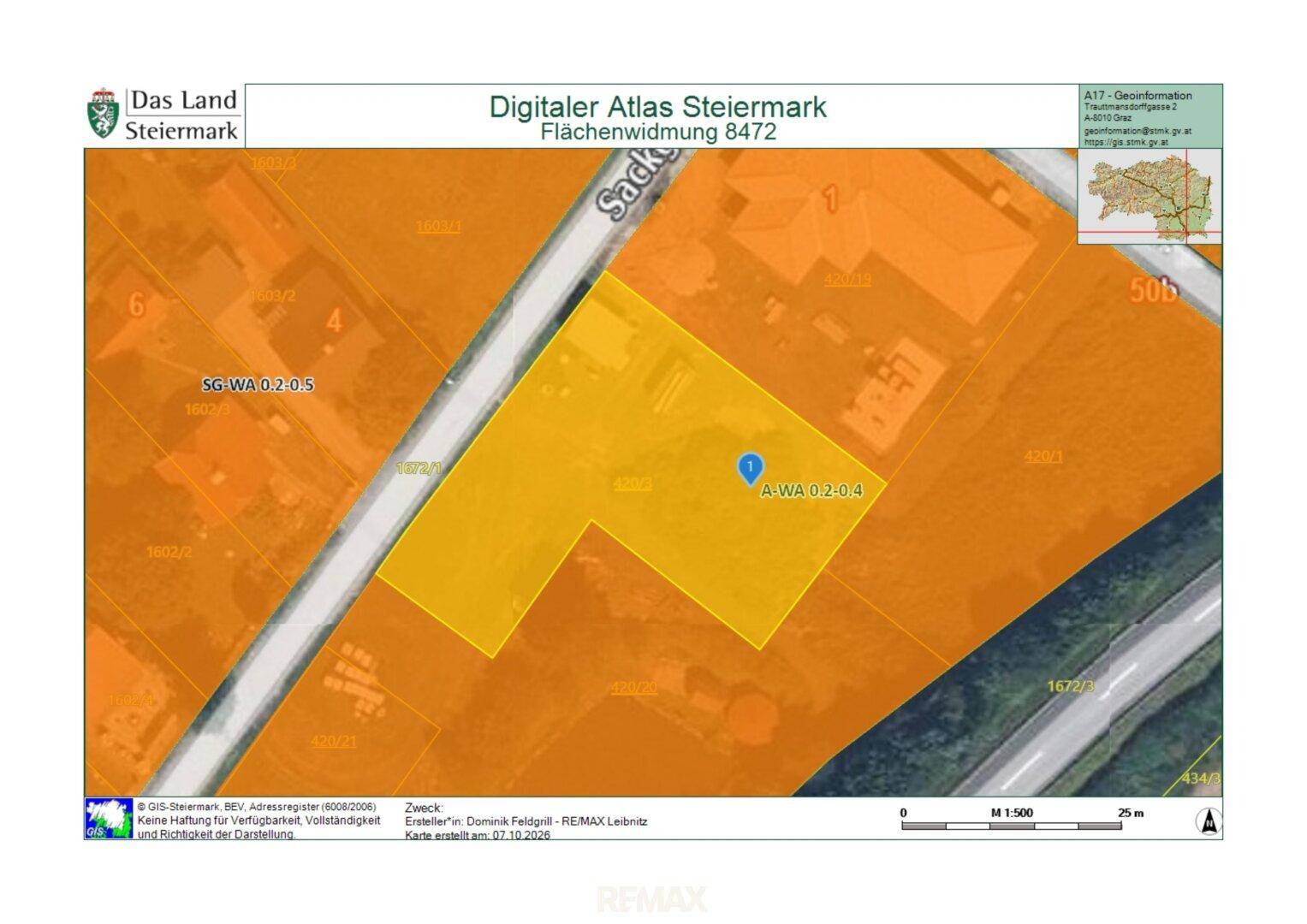
Task: Click zoning label SG-WA 0.2-0.5
Action: [x=258, y=385]
